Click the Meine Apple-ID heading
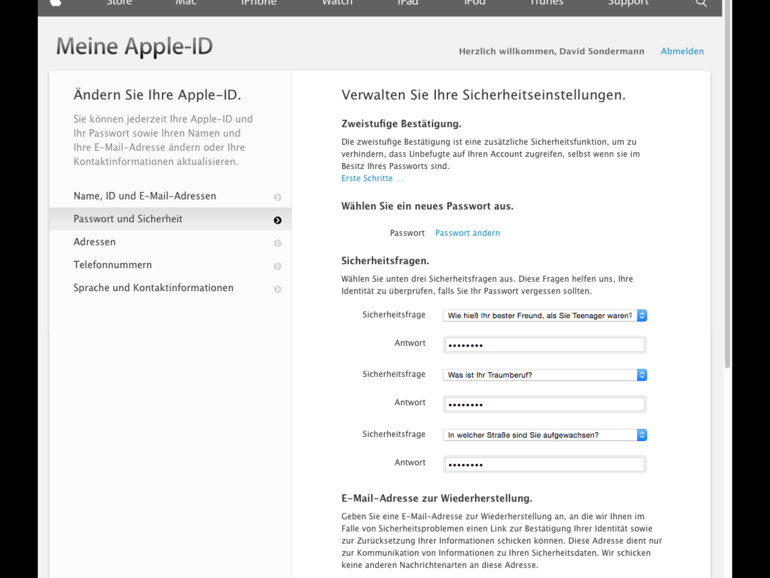The width and height of the screenshot is (770, 578). click(134, 47)
